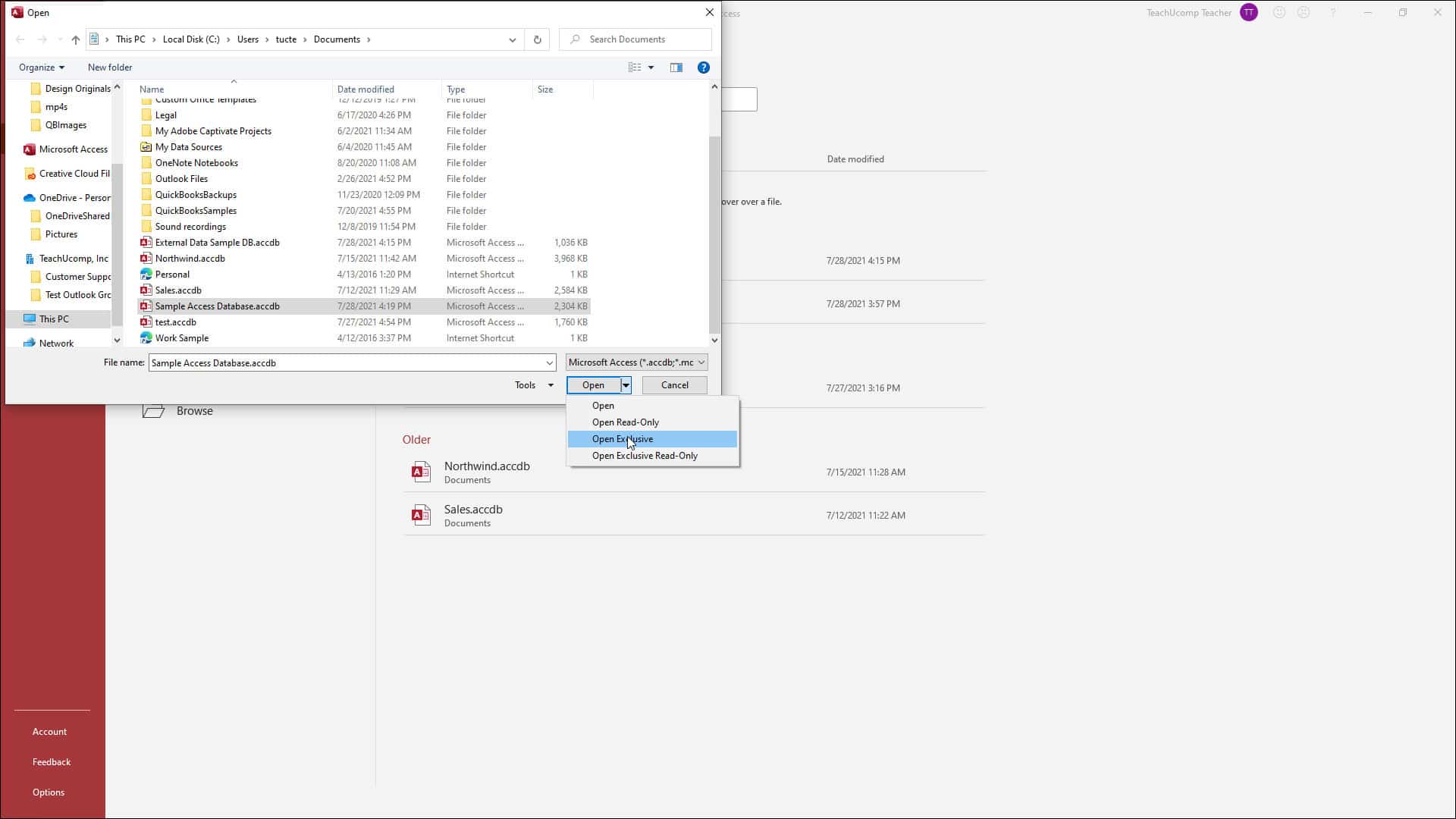Click the Open button's split dropdown arrow
The height and width of the screenshot is (819, 1456).
pyautogui.click(x=626, y=385)
